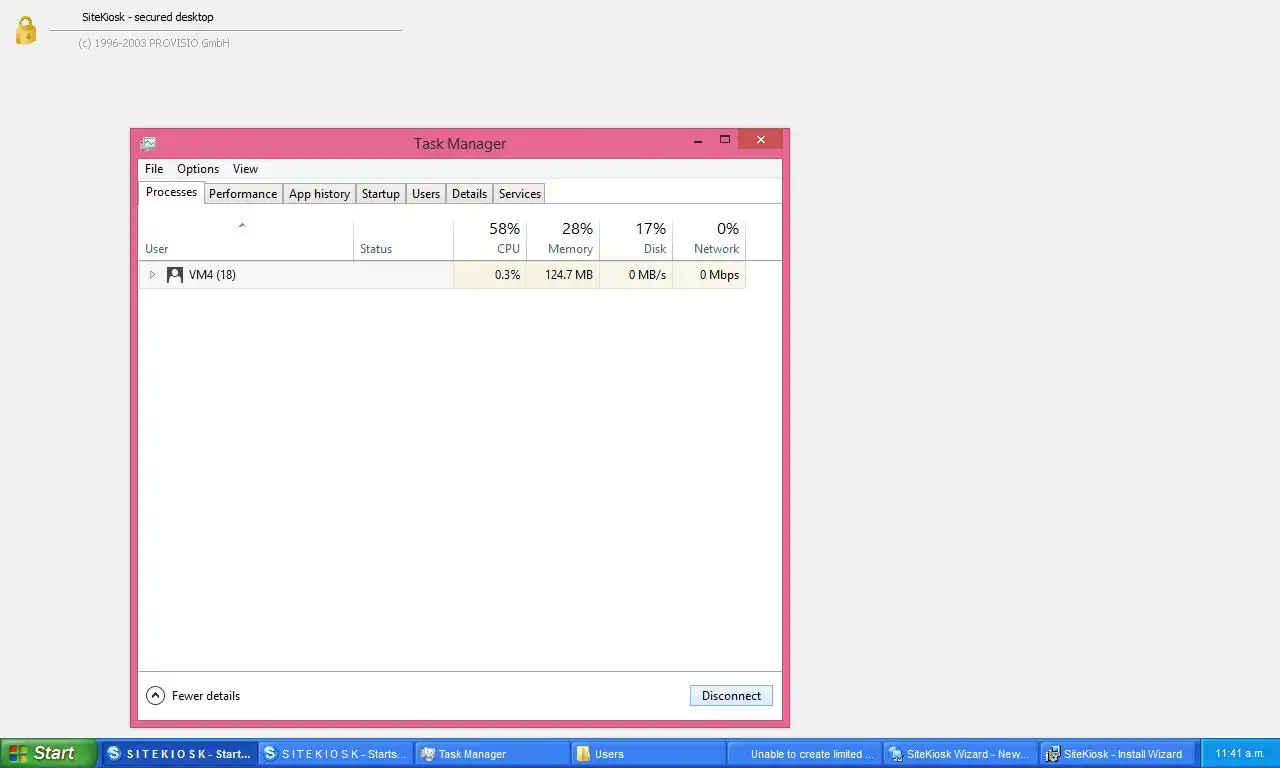Open Unable to create limited taskbar item
The image size is (1280, 768).
pos(804,754)
